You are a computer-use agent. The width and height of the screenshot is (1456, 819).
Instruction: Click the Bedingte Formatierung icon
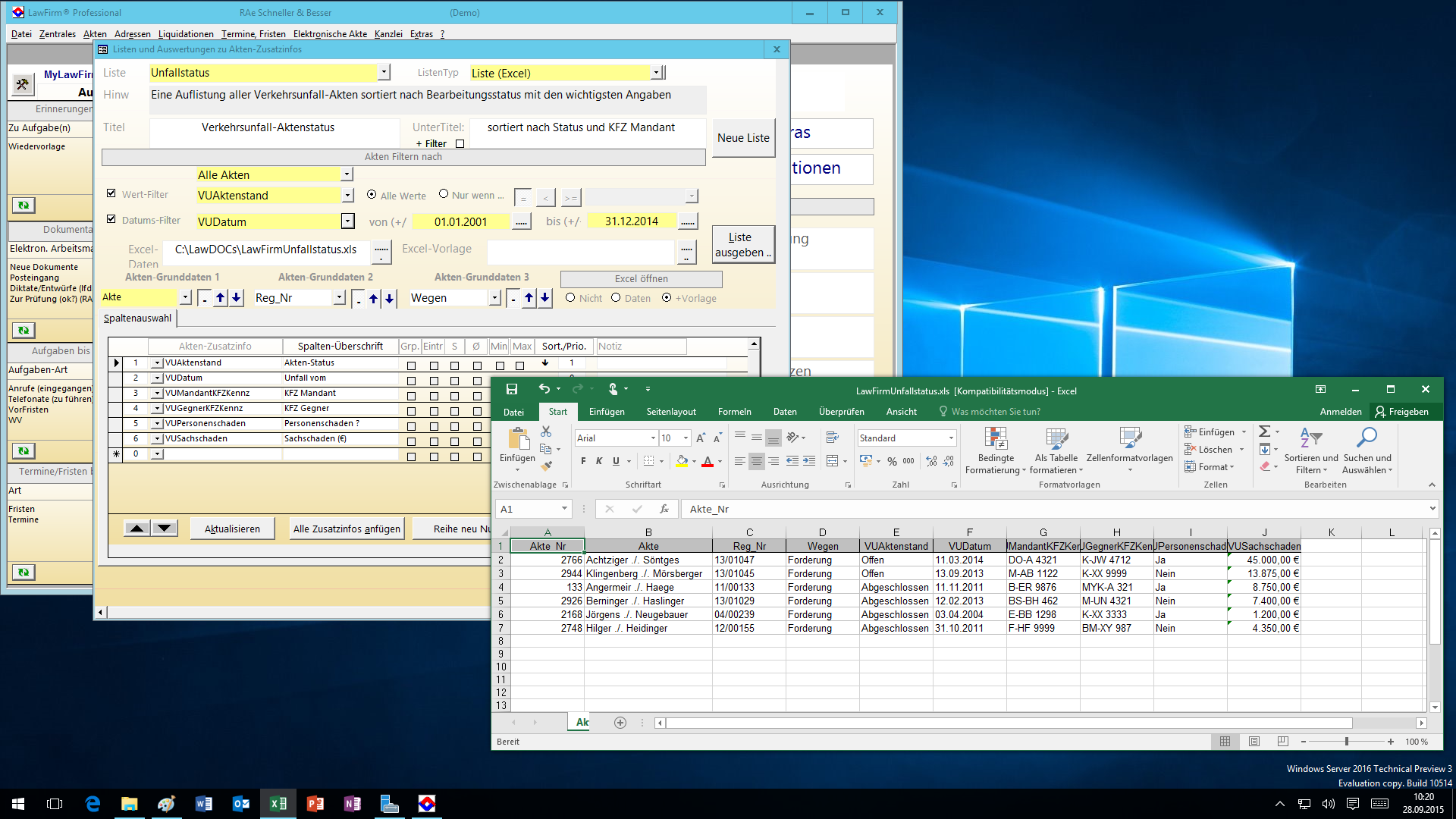995,451
